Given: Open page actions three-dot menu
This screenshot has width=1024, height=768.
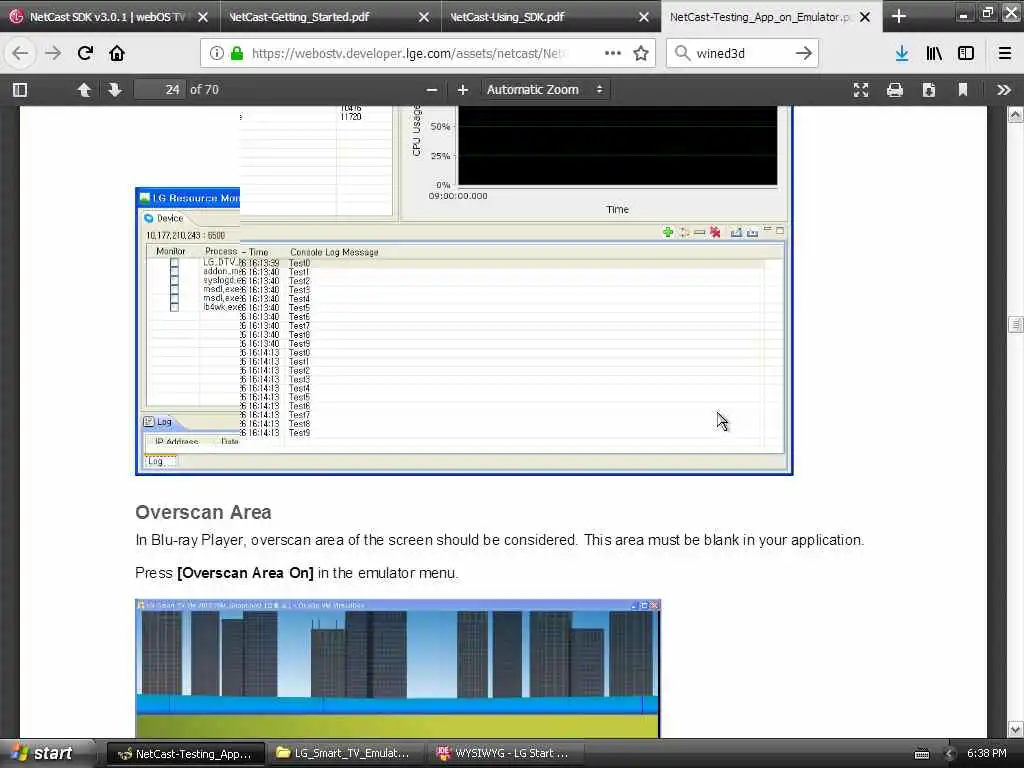Looking at the screenshot, I should 613,54.
